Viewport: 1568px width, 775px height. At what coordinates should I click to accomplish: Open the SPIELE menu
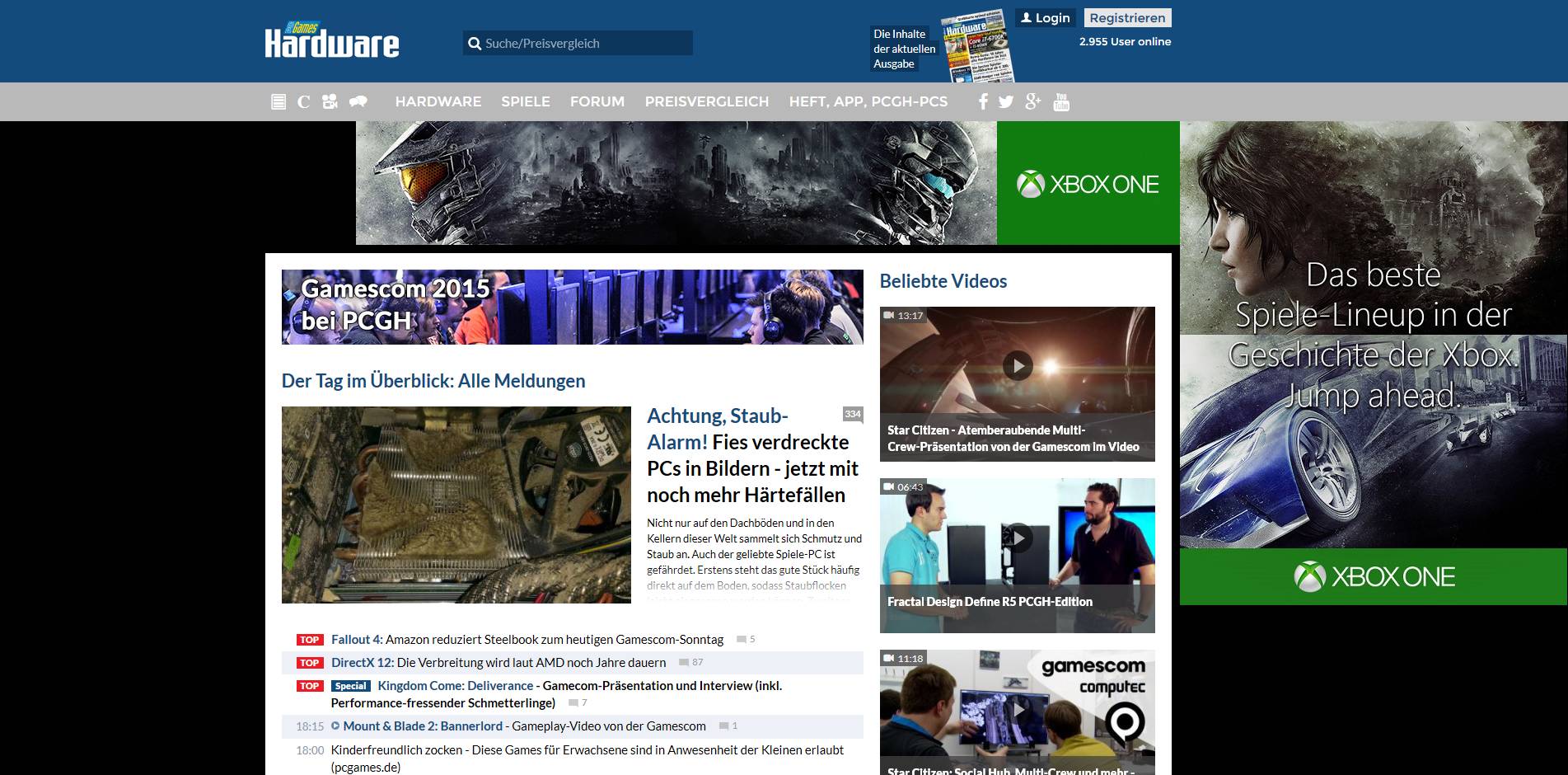(526, 101)
